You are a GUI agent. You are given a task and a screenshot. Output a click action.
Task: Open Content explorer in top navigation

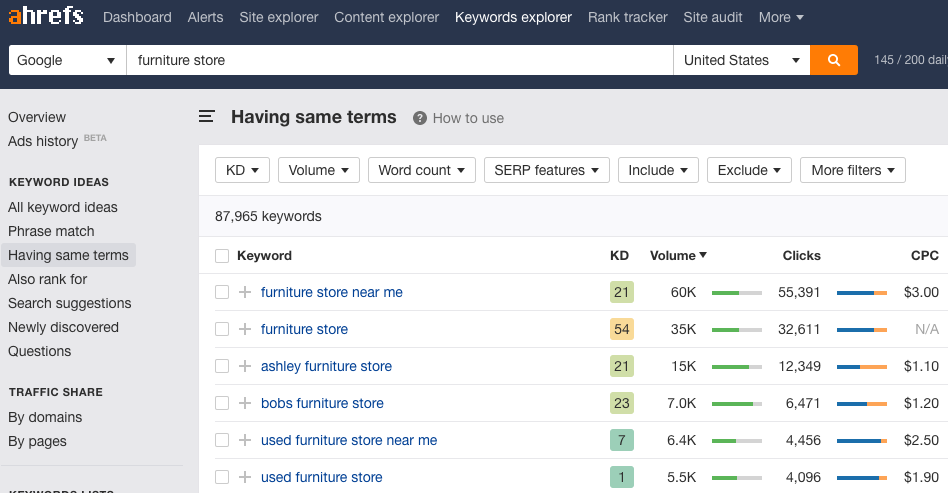click(386, 17)
